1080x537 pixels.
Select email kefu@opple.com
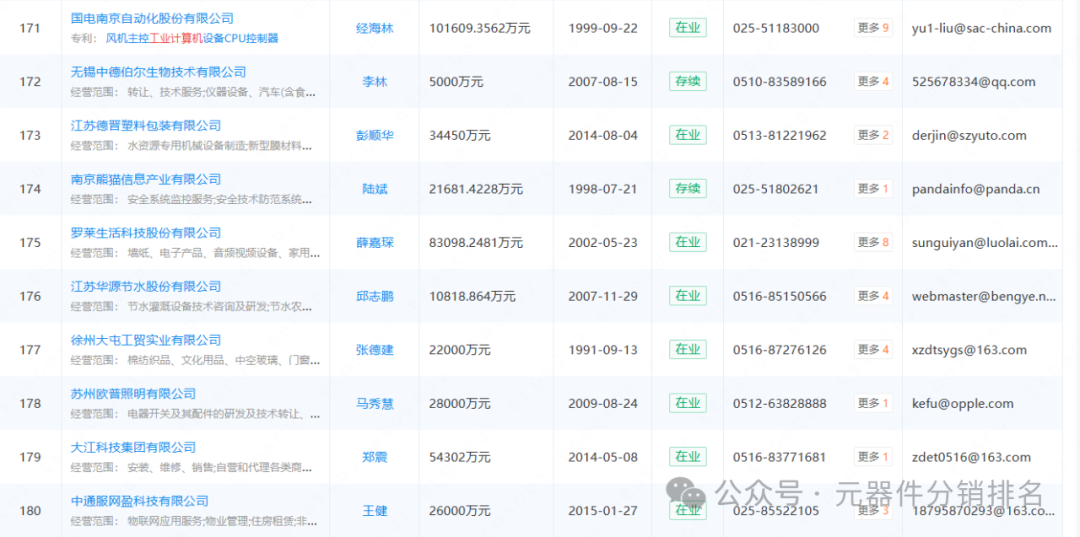(x=962, y=404)
